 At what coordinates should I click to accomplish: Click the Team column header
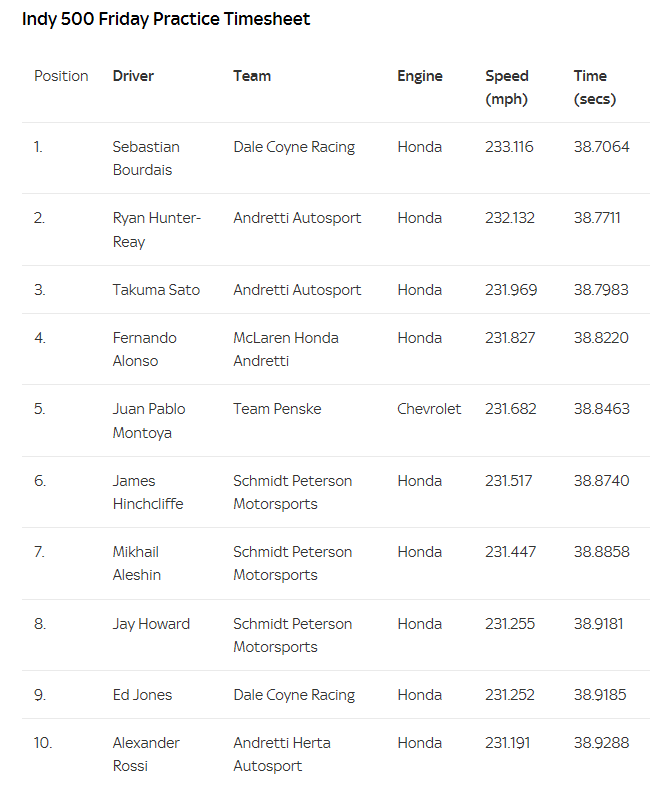[252, 76]
